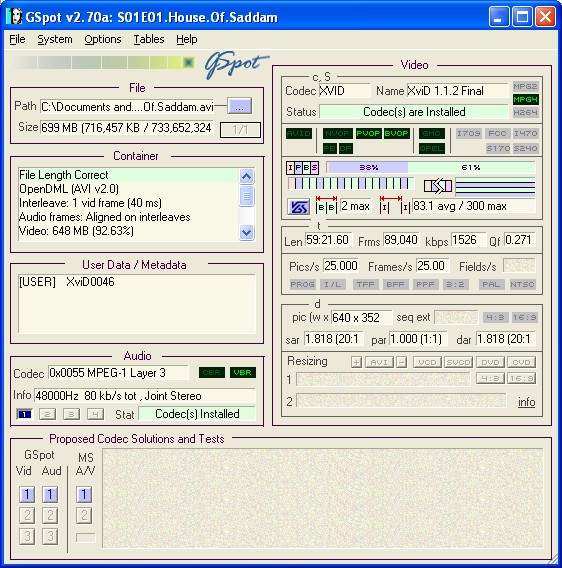This screenshot has width=562, height=568.
Task: Click the BVOP indicator
Action: [396, 133]
